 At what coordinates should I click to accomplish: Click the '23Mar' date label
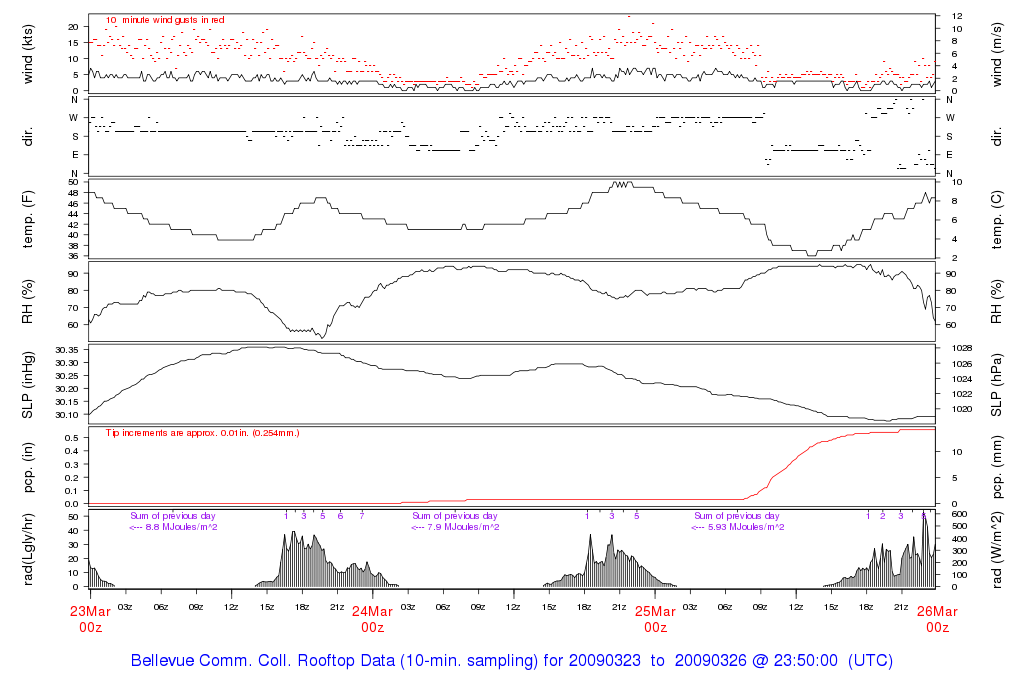point(90,612)
